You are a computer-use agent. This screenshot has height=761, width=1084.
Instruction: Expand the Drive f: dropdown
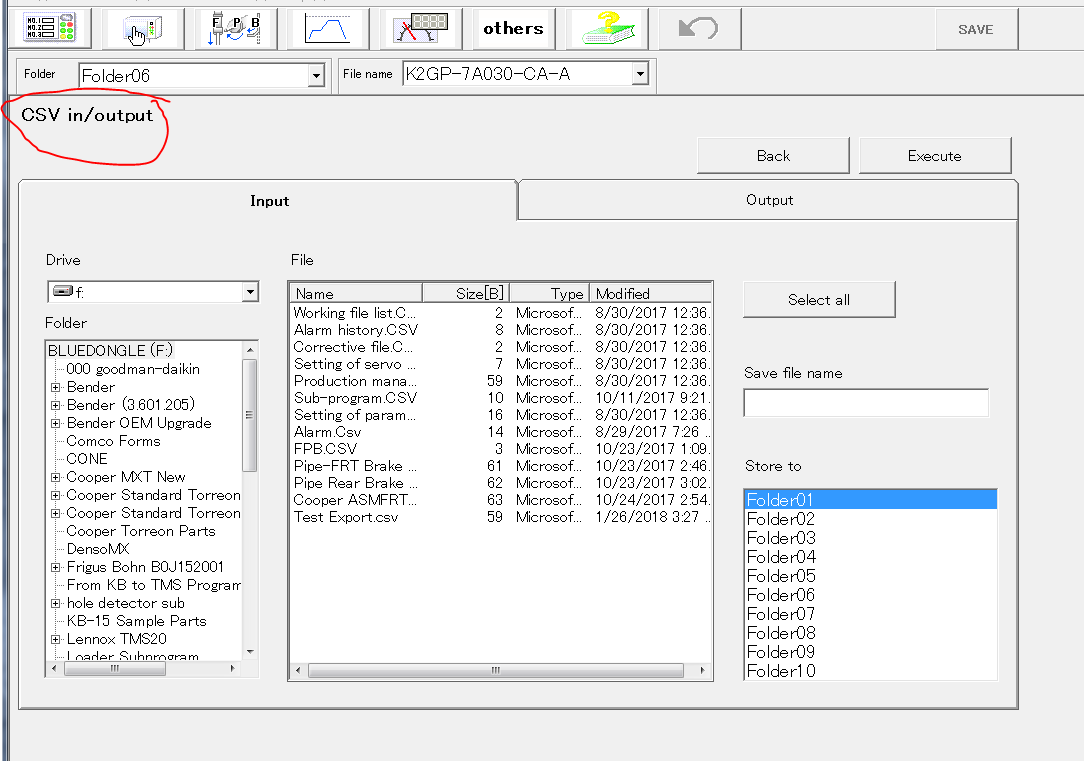pos(249,292)
